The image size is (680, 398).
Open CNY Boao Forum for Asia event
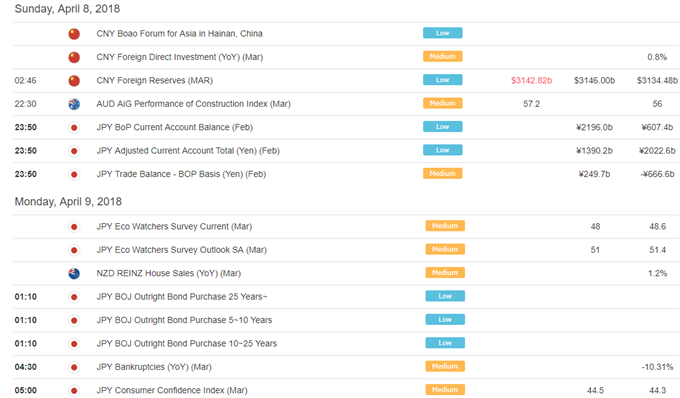click(180, 34)
